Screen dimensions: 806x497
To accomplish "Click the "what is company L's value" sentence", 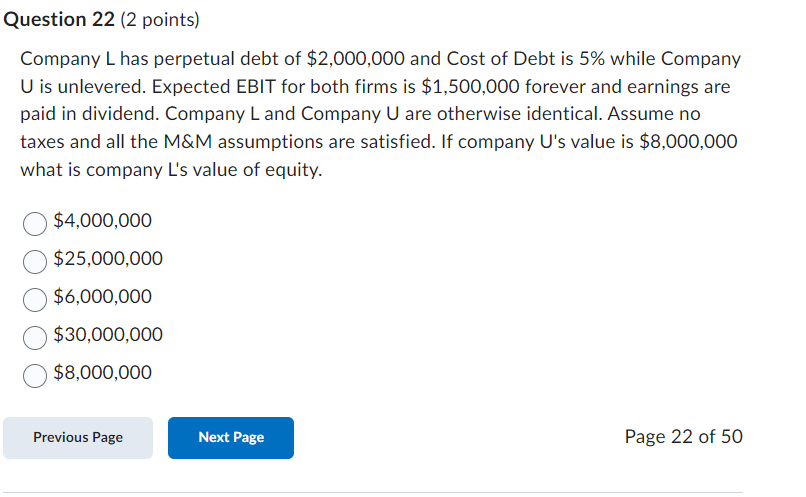I will point(171,170).
